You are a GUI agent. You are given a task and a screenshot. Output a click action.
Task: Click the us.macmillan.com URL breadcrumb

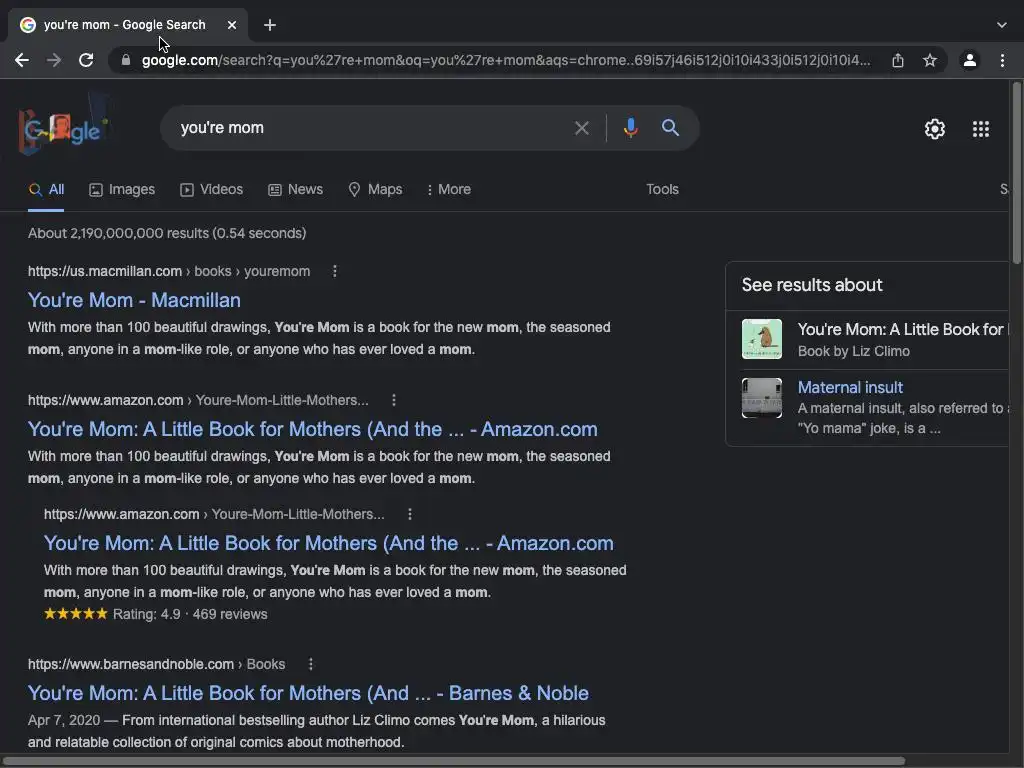pyautogui.click(x=169, y=271)
